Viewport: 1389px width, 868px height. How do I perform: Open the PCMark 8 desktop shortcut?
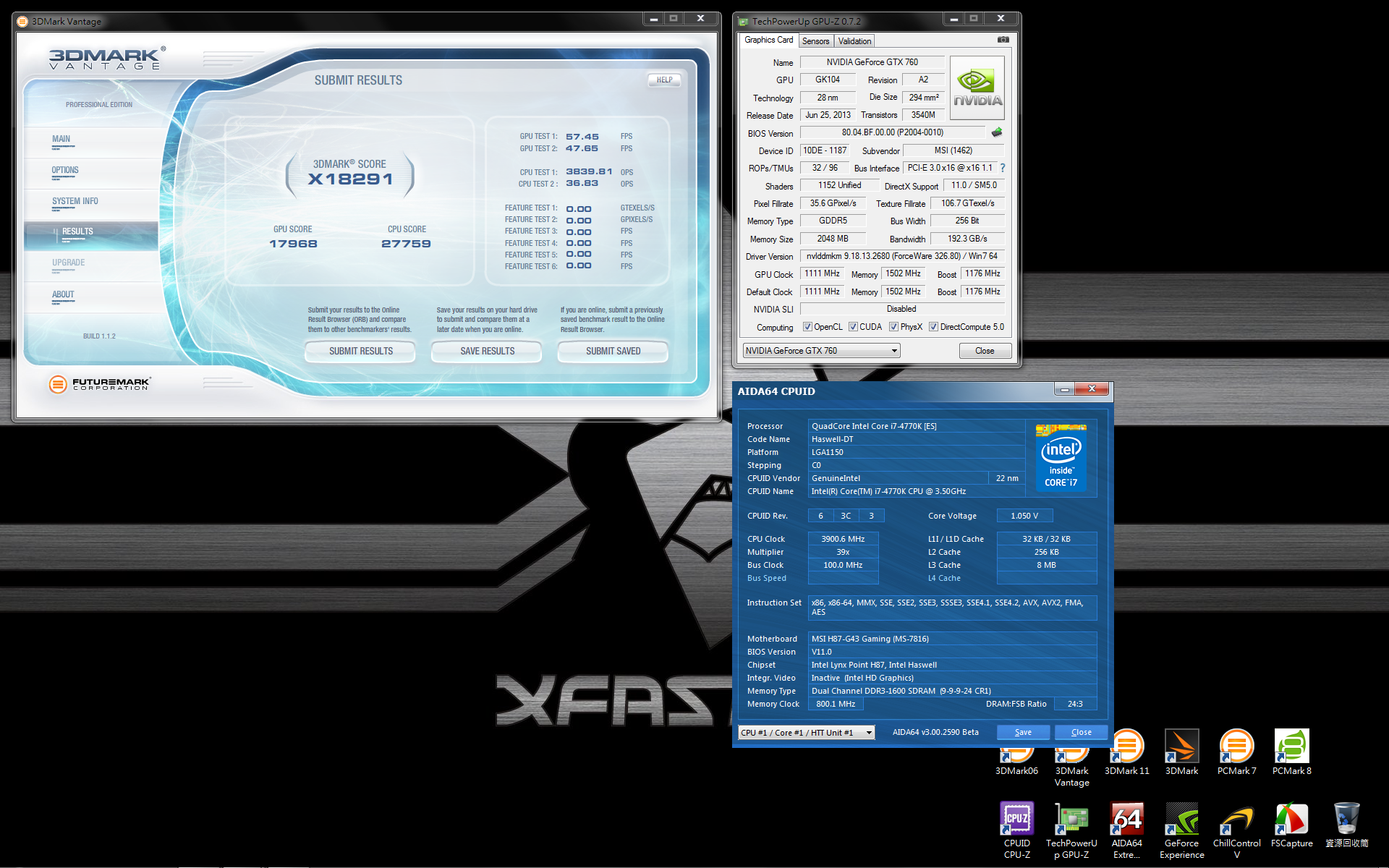coord(1291,752)
